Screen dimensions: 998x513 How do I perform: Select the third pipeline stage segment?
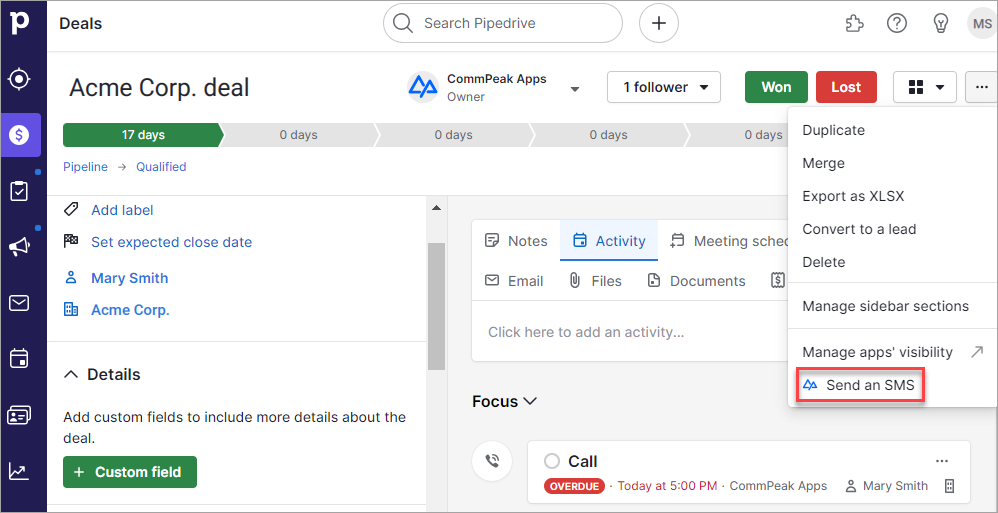(x=454, y=135)
